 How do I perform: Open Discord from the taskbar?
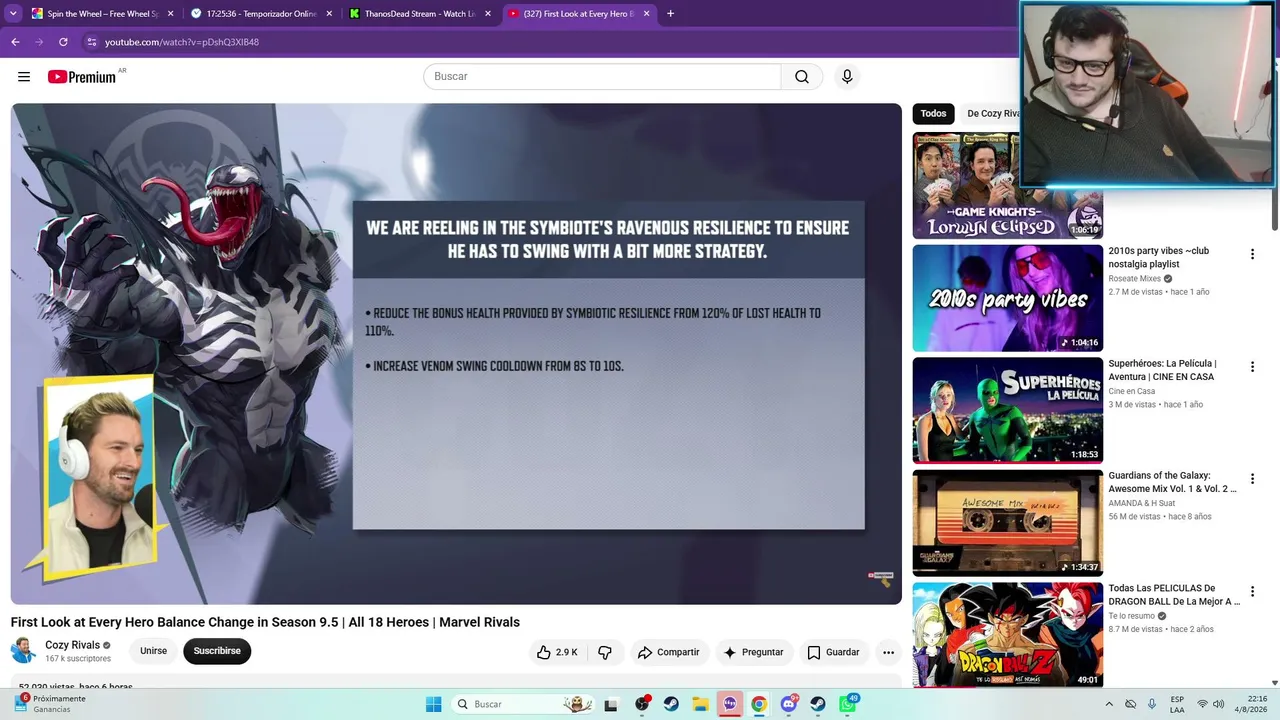[x=789, y=704]
